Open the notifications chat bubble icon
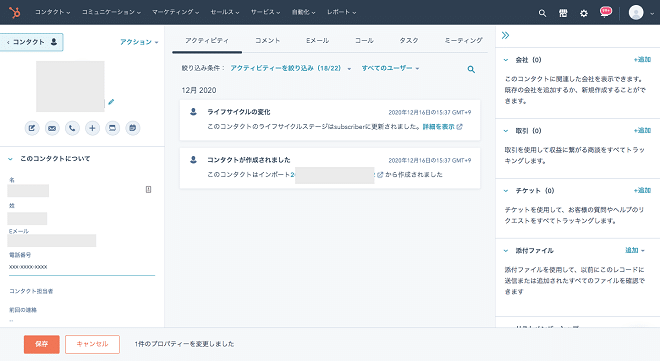Image resolution: width=660 pixels, height=361 pixels. [605, 12]
